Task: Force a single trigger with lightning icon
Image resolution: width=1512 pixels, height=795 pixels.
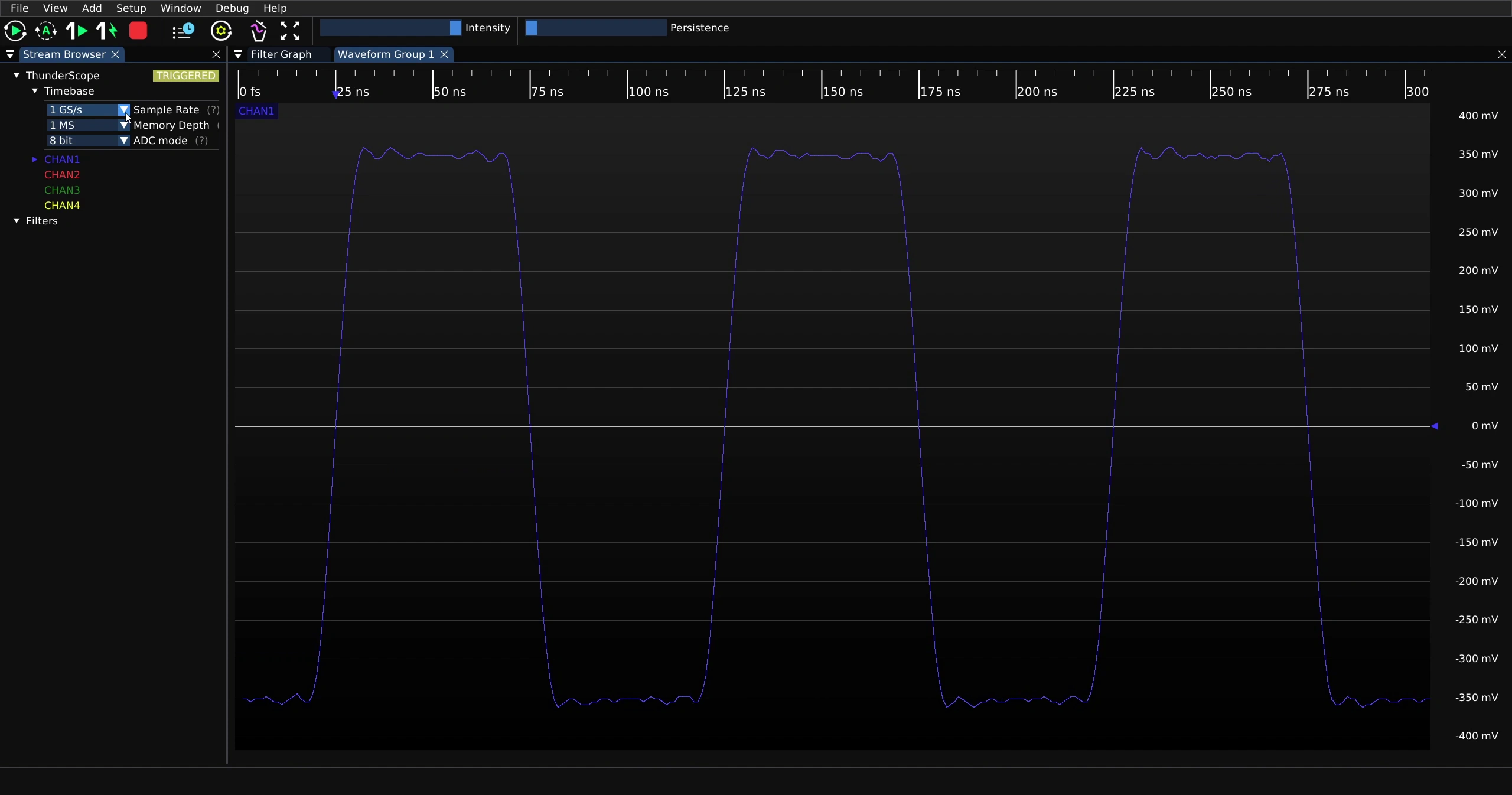Action: pos(107,31)
